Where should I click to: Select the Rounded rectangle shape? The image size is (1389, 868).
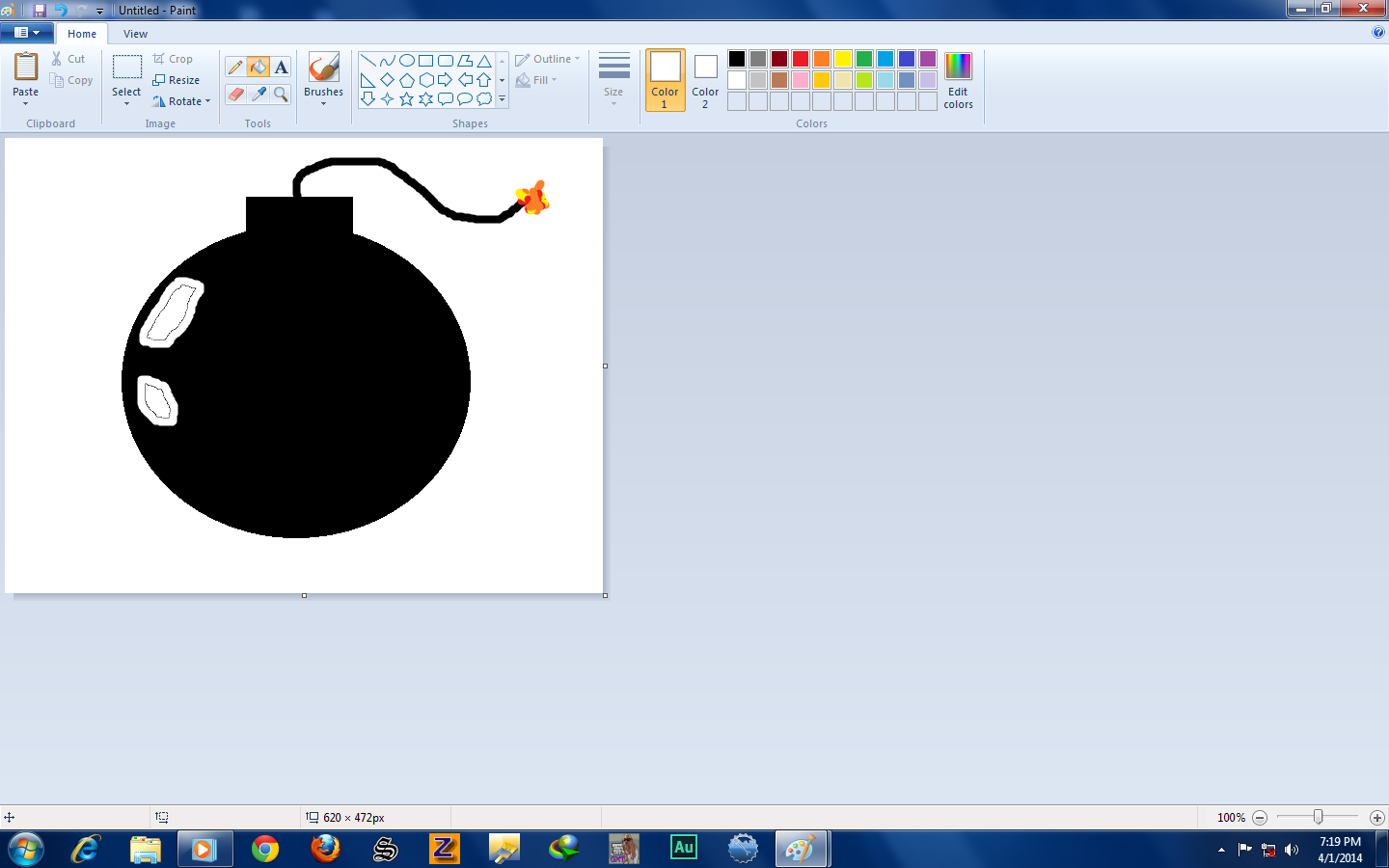(x=445, y=61)
